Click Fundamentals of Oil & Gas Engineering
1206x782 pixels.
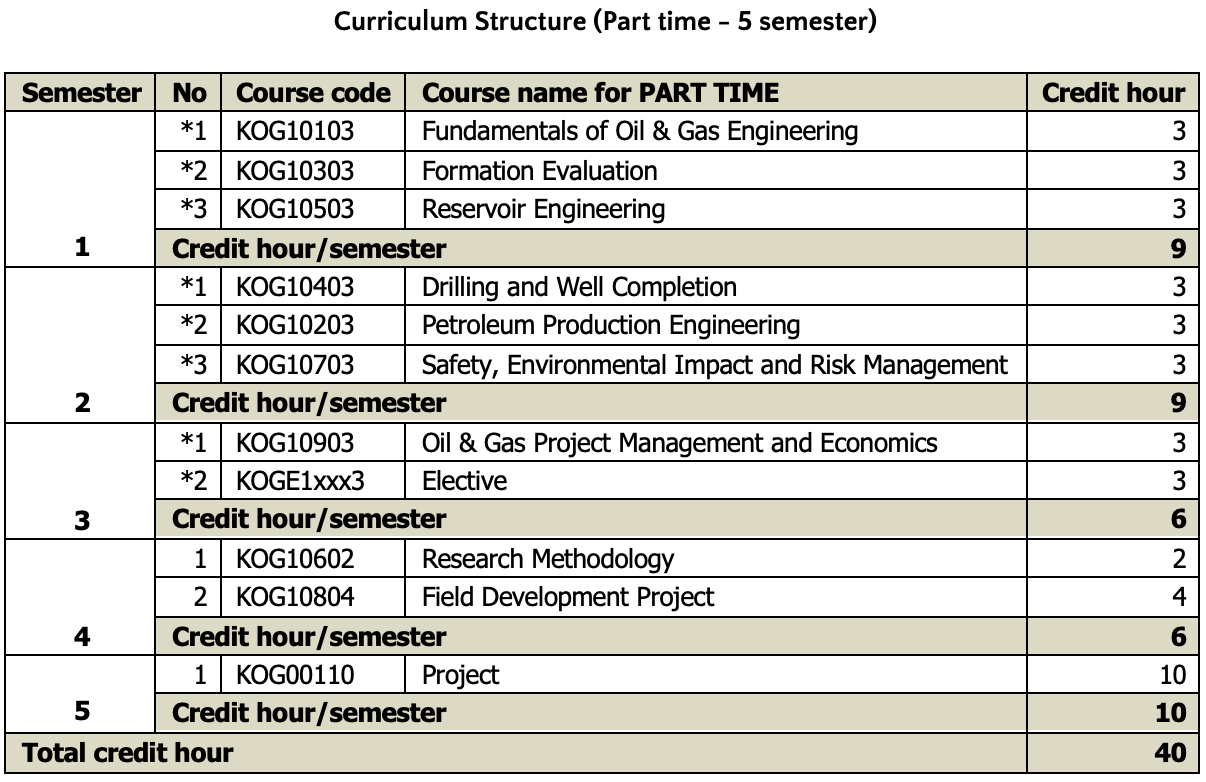(640, 132)
